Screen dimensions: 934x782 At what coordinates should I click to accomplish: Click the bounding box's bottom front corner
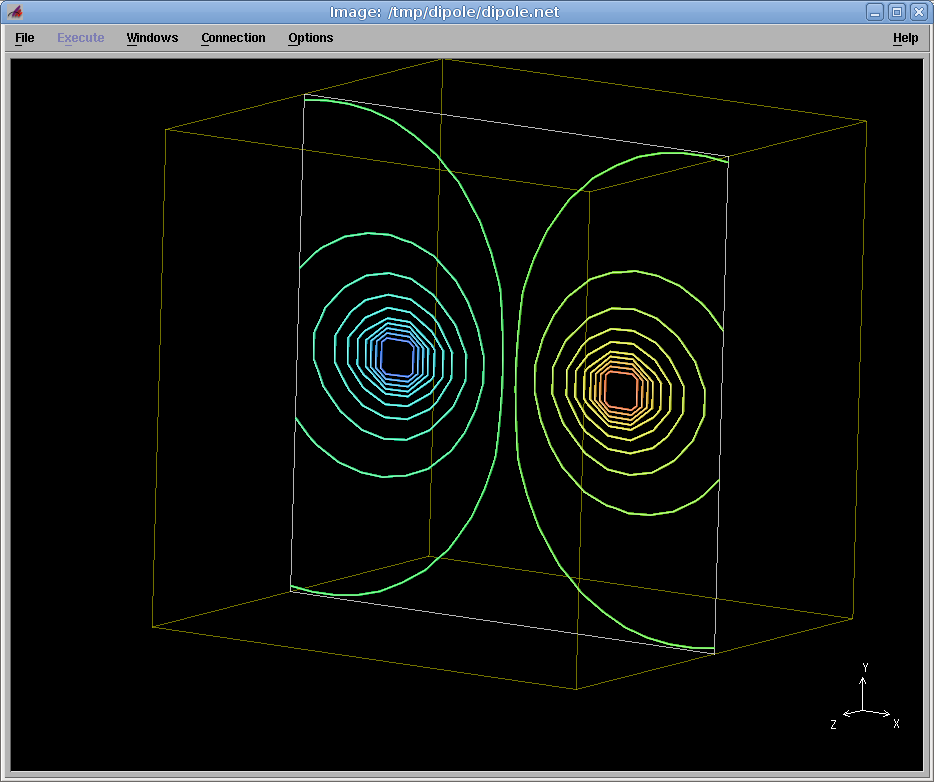coord(576,689)
